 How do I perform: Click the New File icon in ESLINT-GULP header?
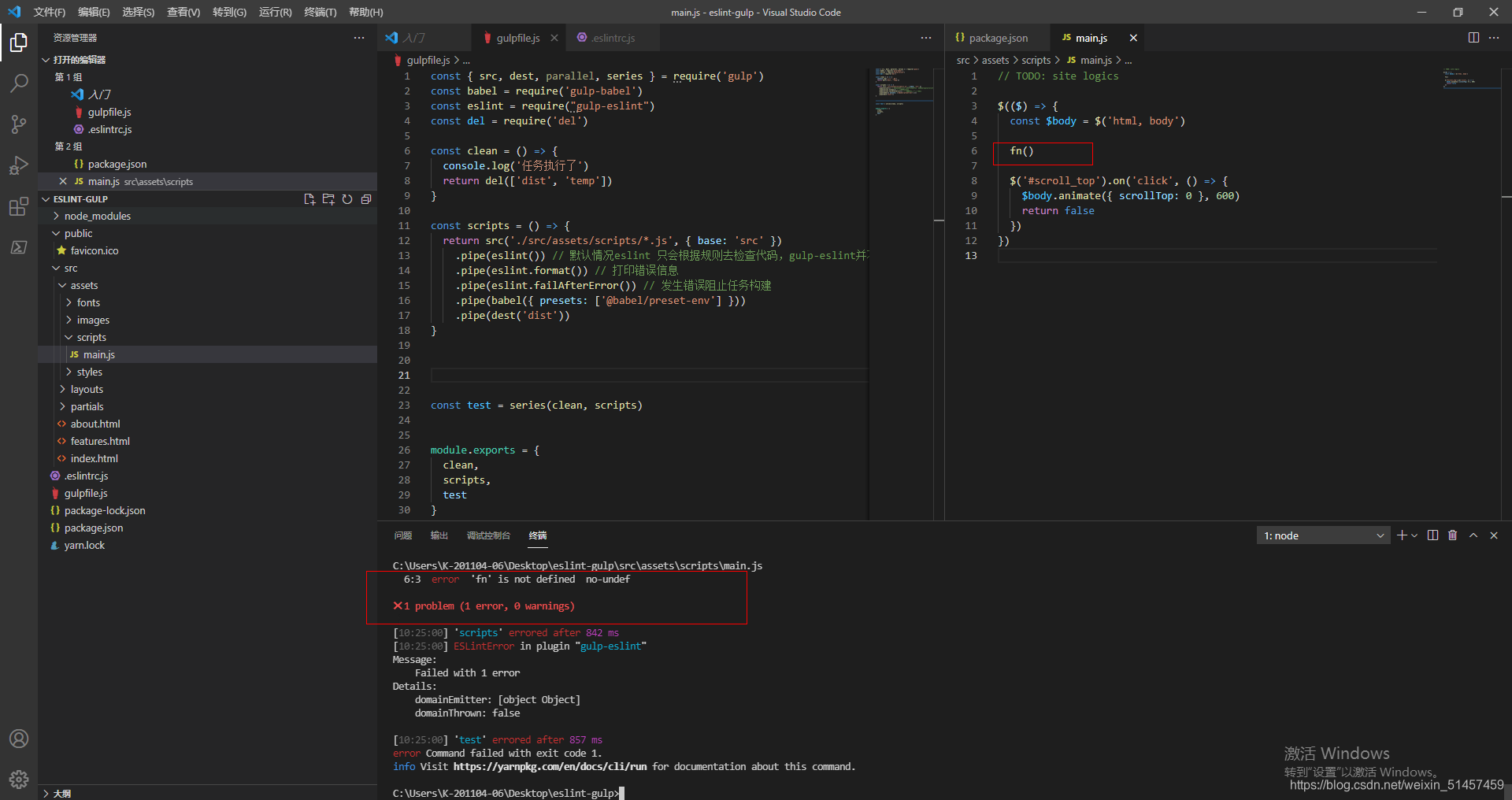pyautogui.click(x=309, y=199)
